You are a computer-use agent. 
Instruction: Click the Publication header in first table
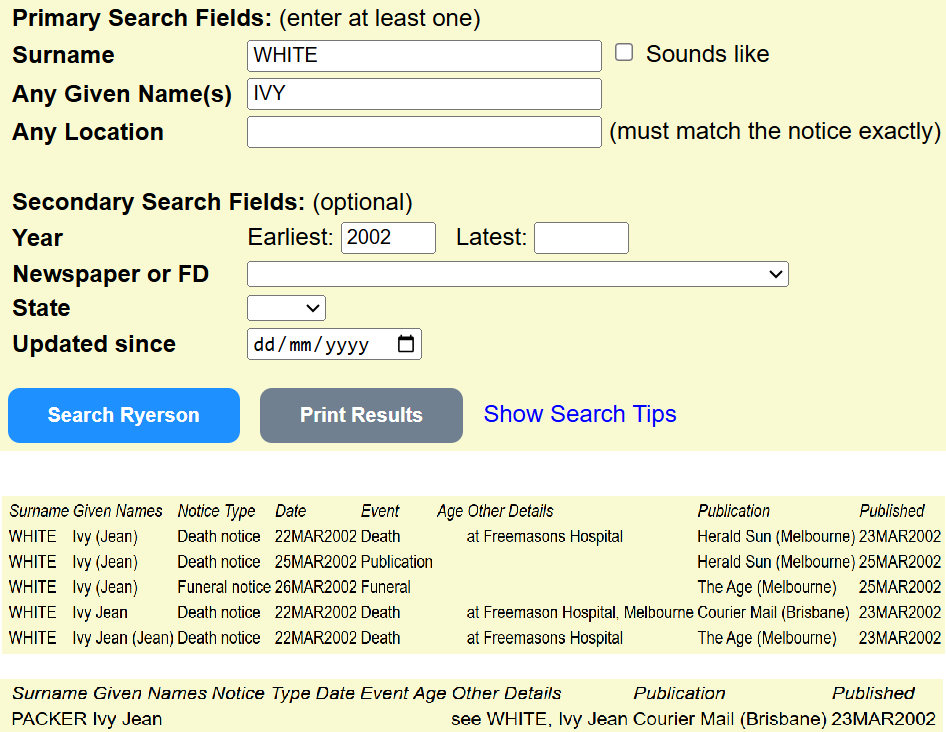click(734, 511)
